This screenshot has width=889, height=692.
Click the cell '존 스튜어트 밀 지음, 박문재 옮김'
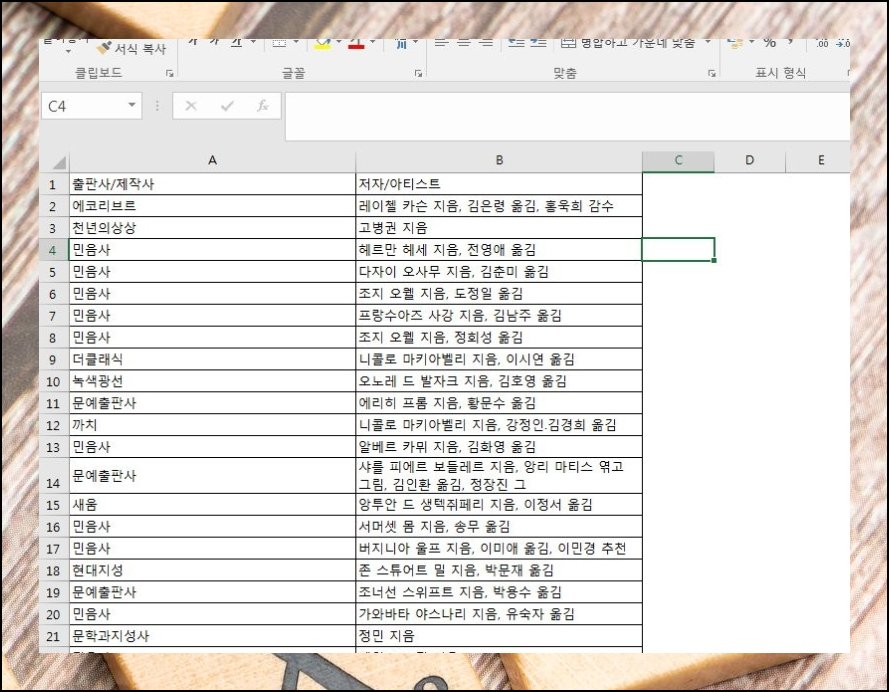click(x=499, y=571)
